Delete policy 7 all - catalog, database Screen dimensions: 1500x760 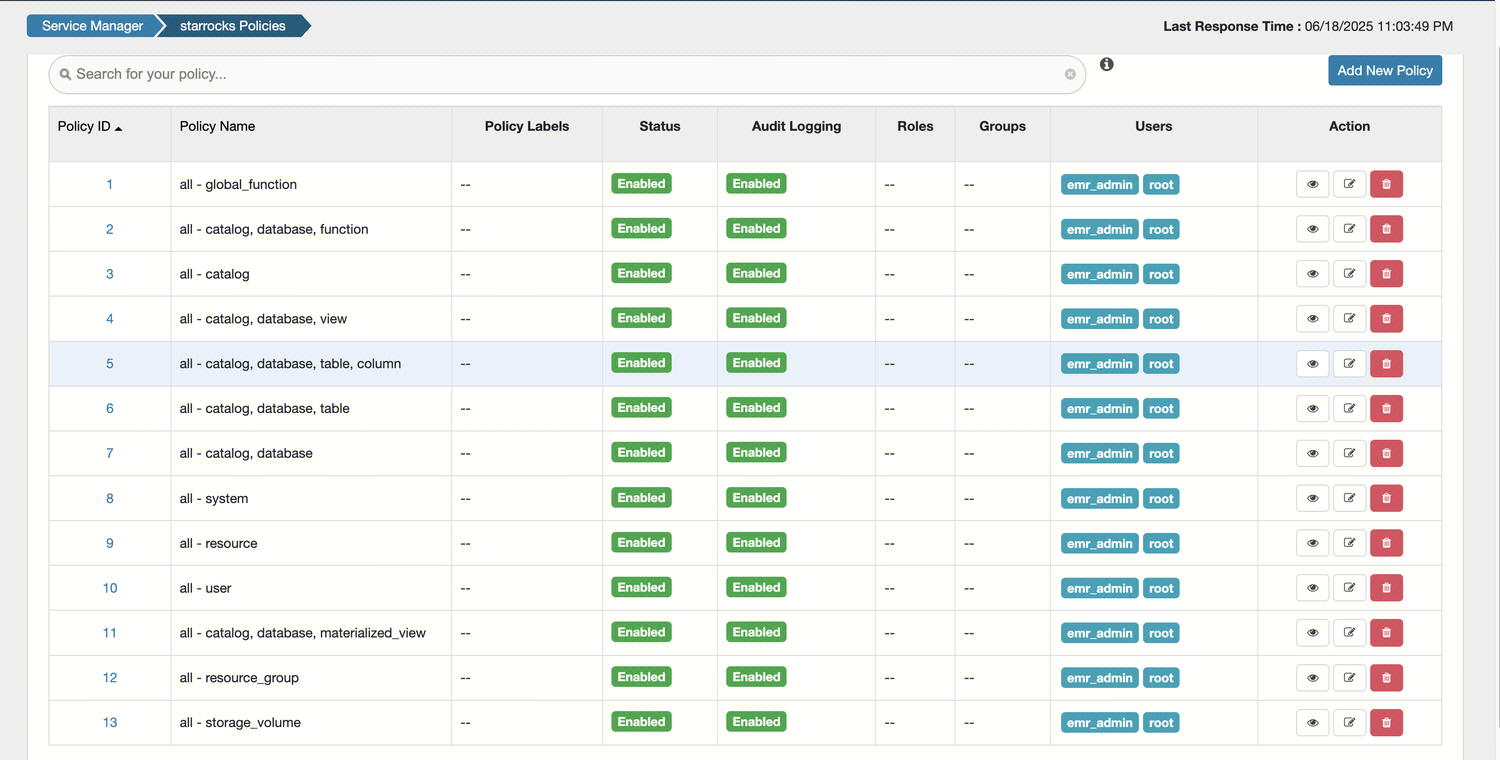(1386, 453)
